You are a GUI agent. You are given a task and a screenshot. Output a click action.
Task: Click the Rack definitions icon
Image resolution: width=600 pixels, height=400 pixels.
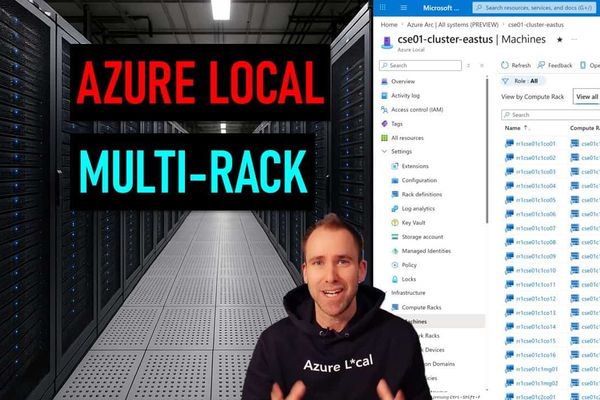[x=395, y=194]
